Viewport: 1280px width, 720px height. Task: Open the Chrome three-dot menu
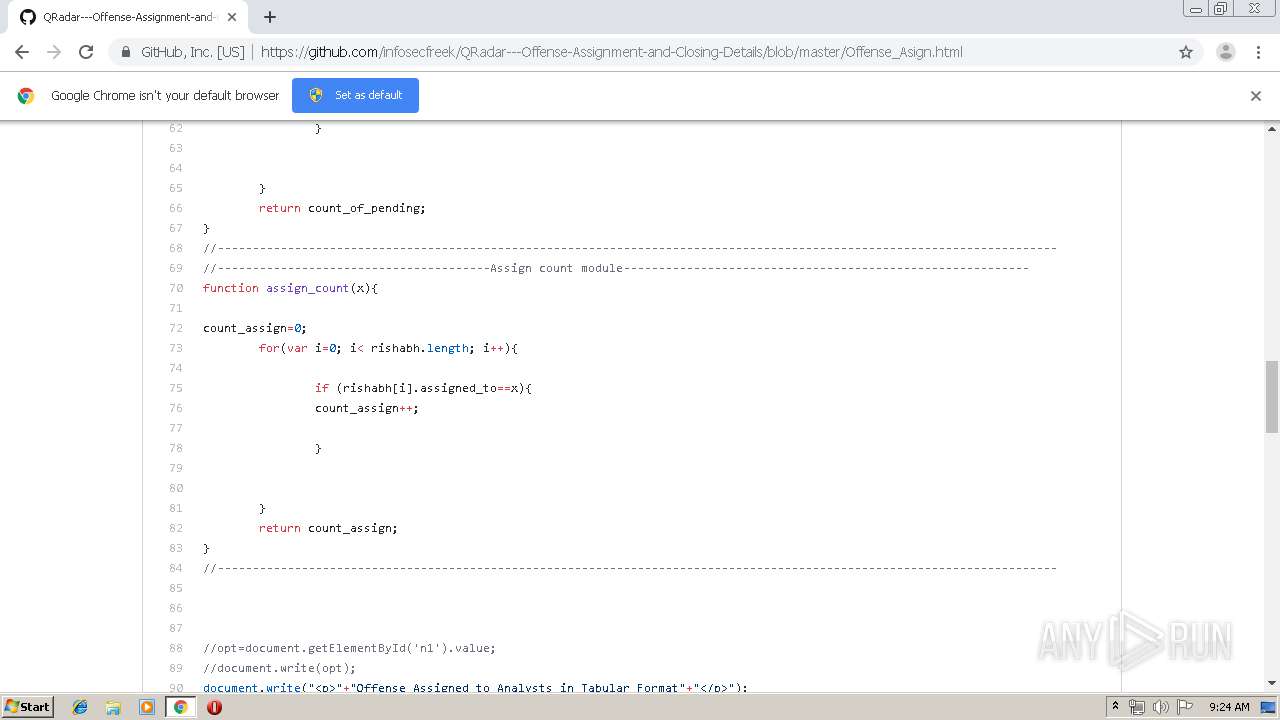1258,52
